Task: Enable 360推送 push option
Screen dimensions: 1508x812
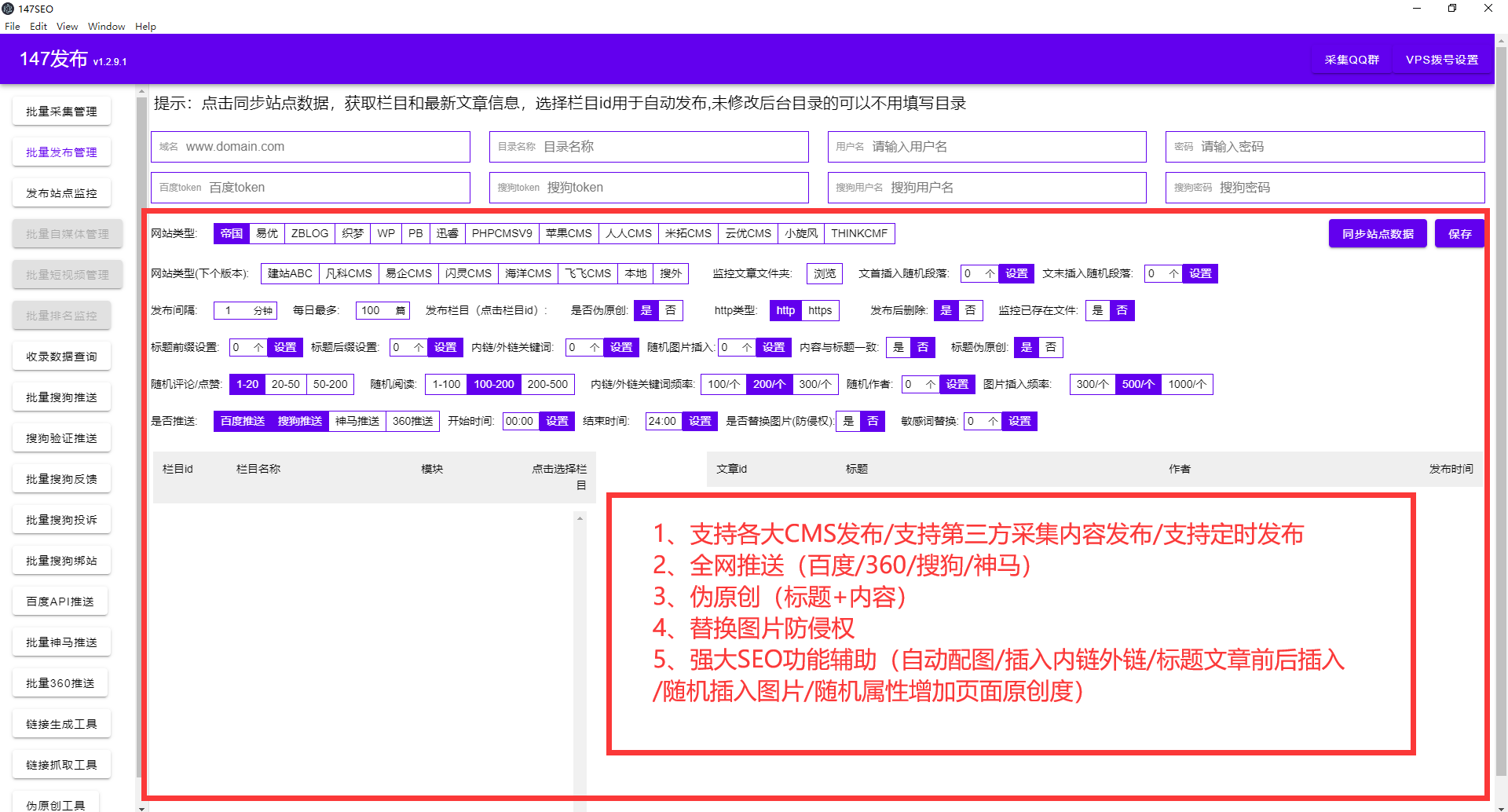Action: [412, 421]
